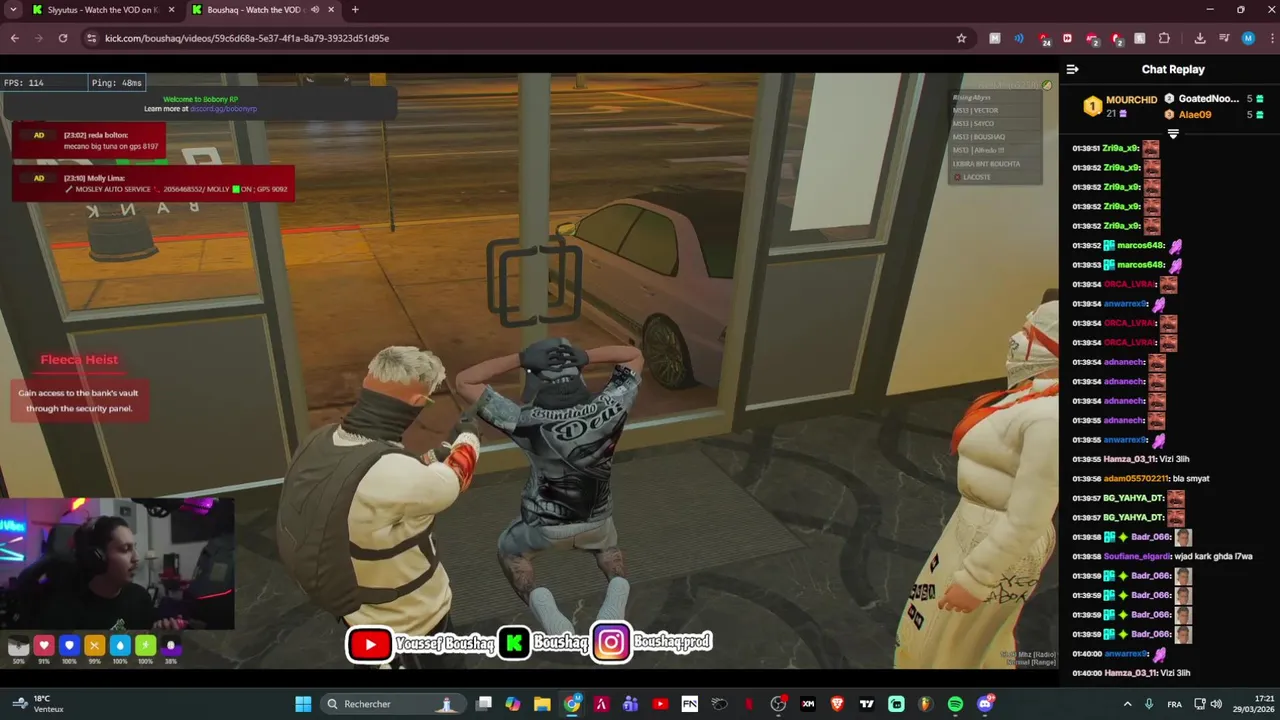This screenshot has height=720, width=1280.
Task: Open network and volume quick settings
Action: [1210, 704]
